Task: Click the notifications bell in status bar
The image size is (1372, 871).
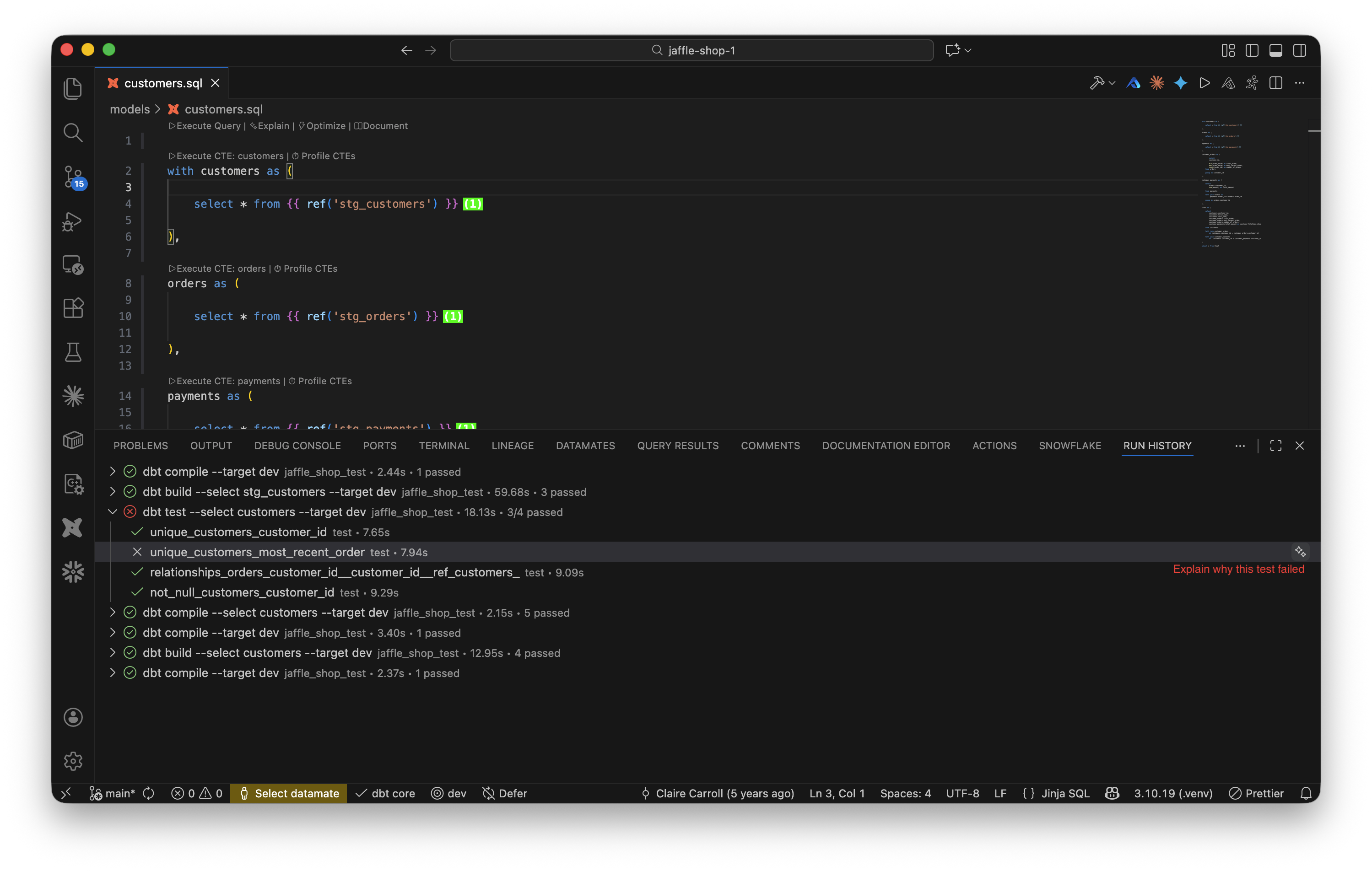Action: [1306, 794]
